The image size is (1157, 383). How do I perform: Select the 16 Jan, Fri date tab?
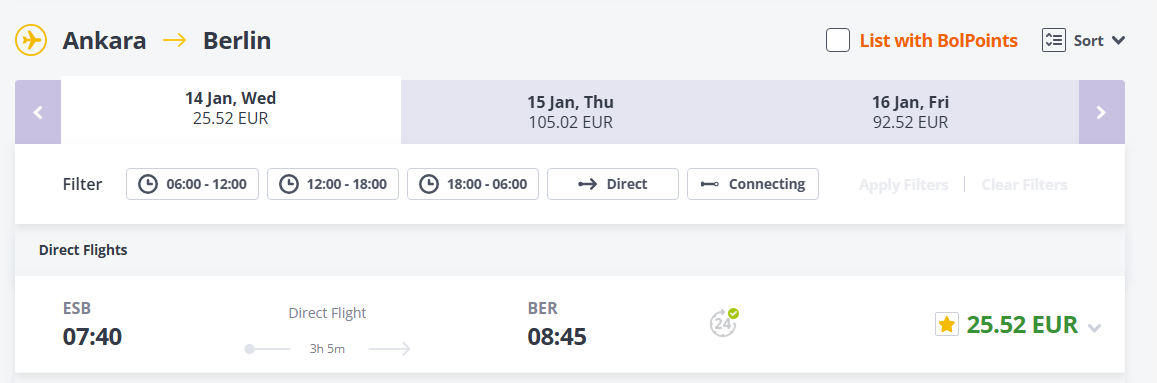(x=910, y=112)
